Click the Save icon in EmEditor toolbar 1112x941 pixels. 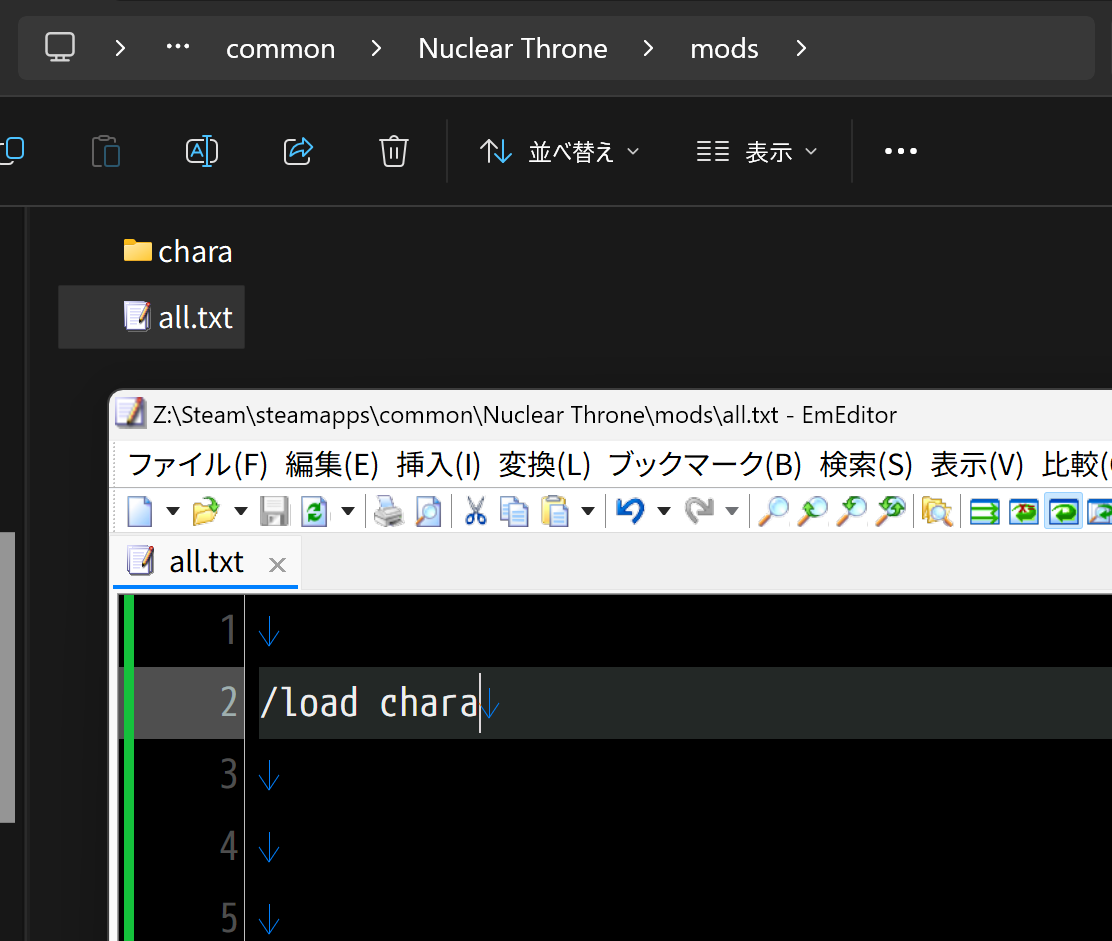coord(274,512)
